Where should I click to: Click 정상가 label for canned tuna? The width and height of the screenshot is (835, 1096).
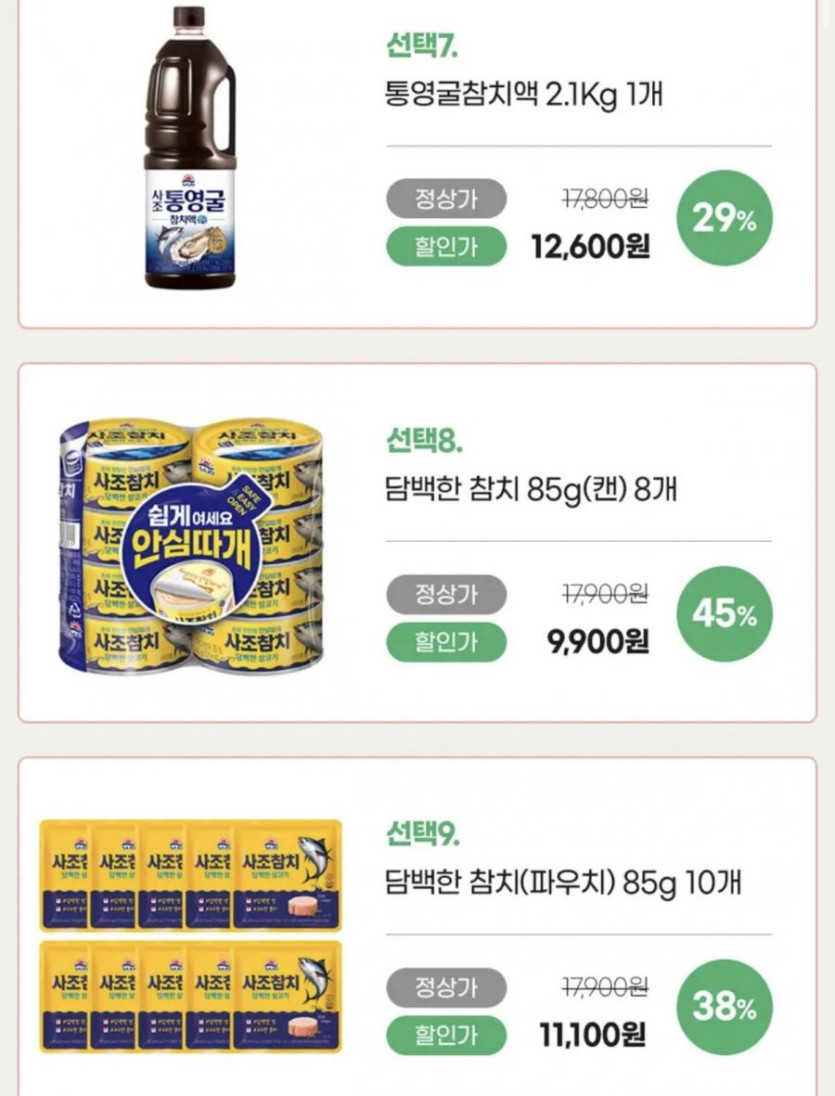point(446,594)
